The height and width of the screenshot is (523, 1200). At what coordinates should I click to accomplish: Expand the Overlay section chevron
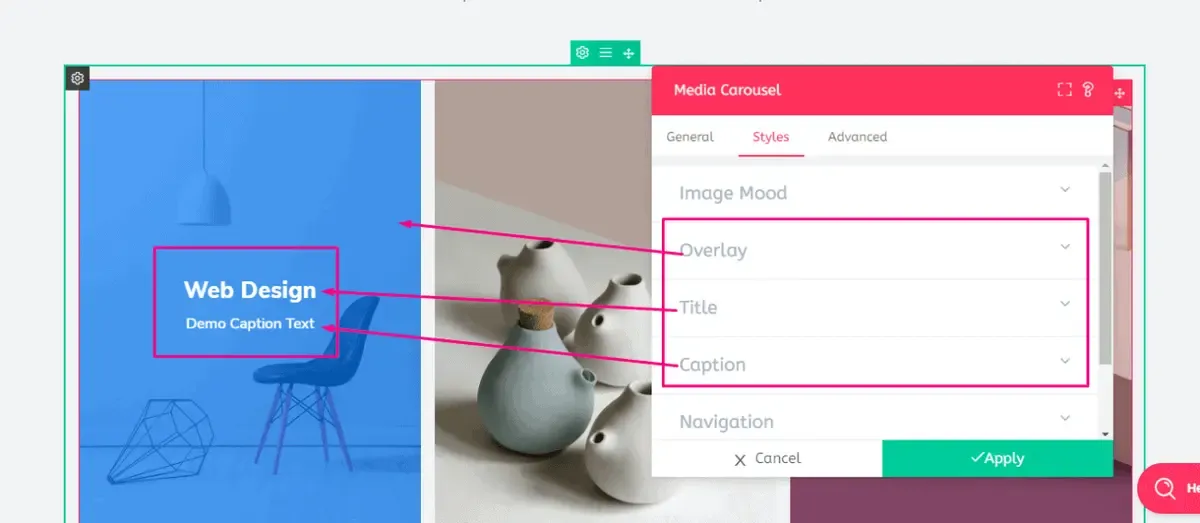click(1065, 247)
